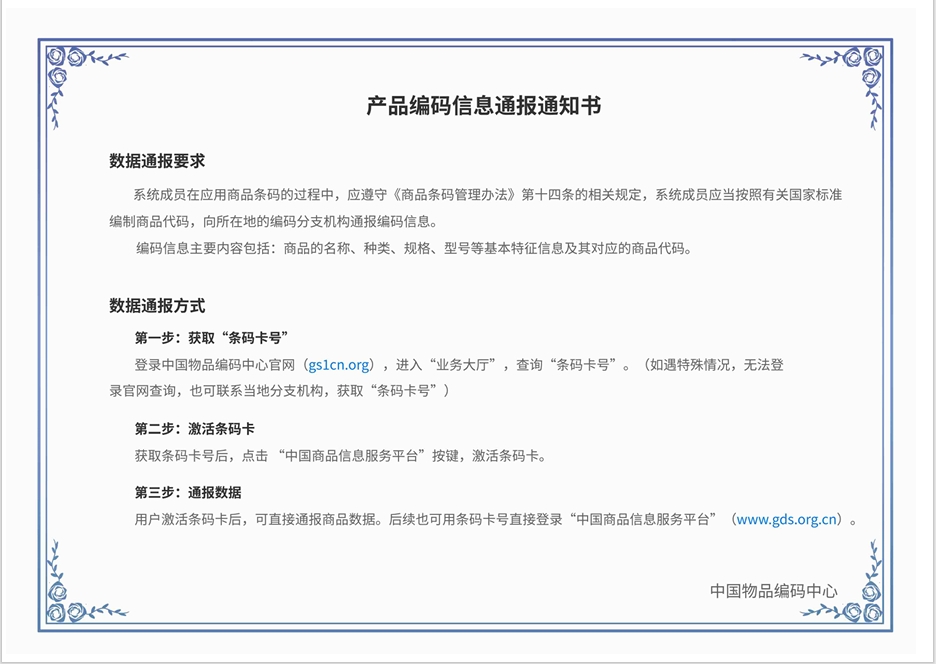Click the 第二步：激活条码卡 heading
936x664 pixels.
pos(195,428)
